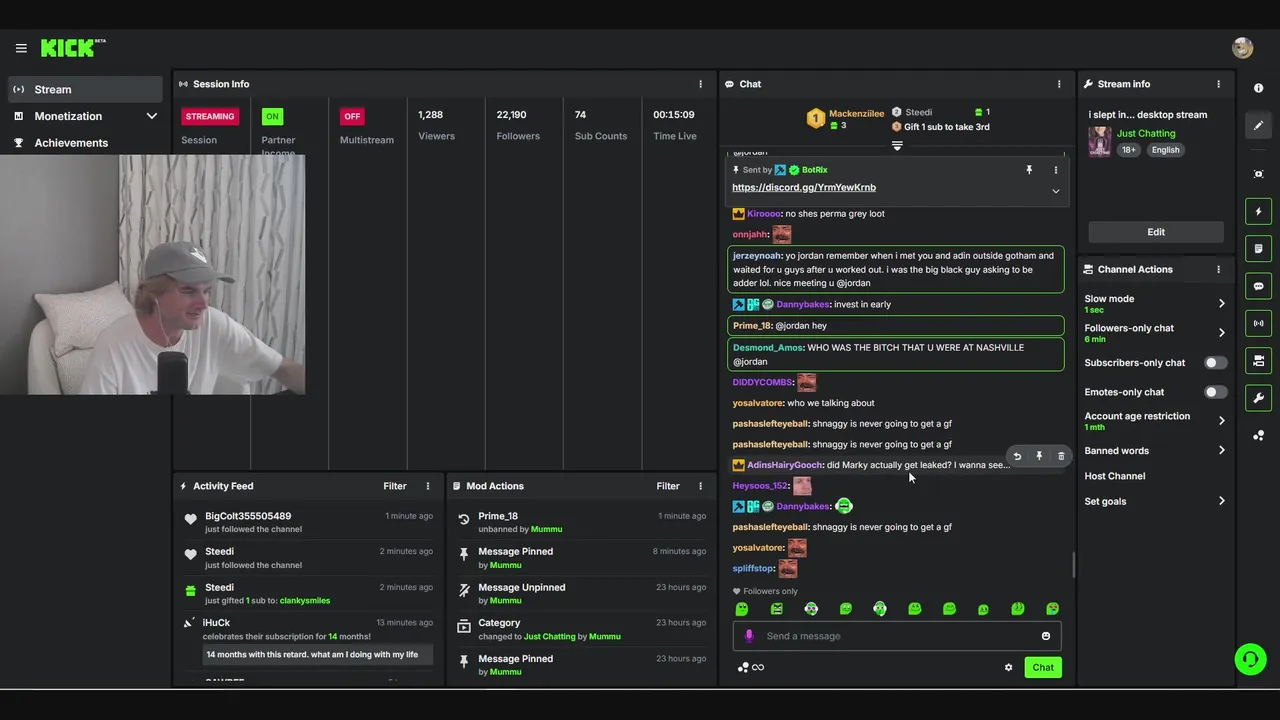Click the broadcast signal icon in right sidebar
The image size is (1280, 720).
(1258, 323)
